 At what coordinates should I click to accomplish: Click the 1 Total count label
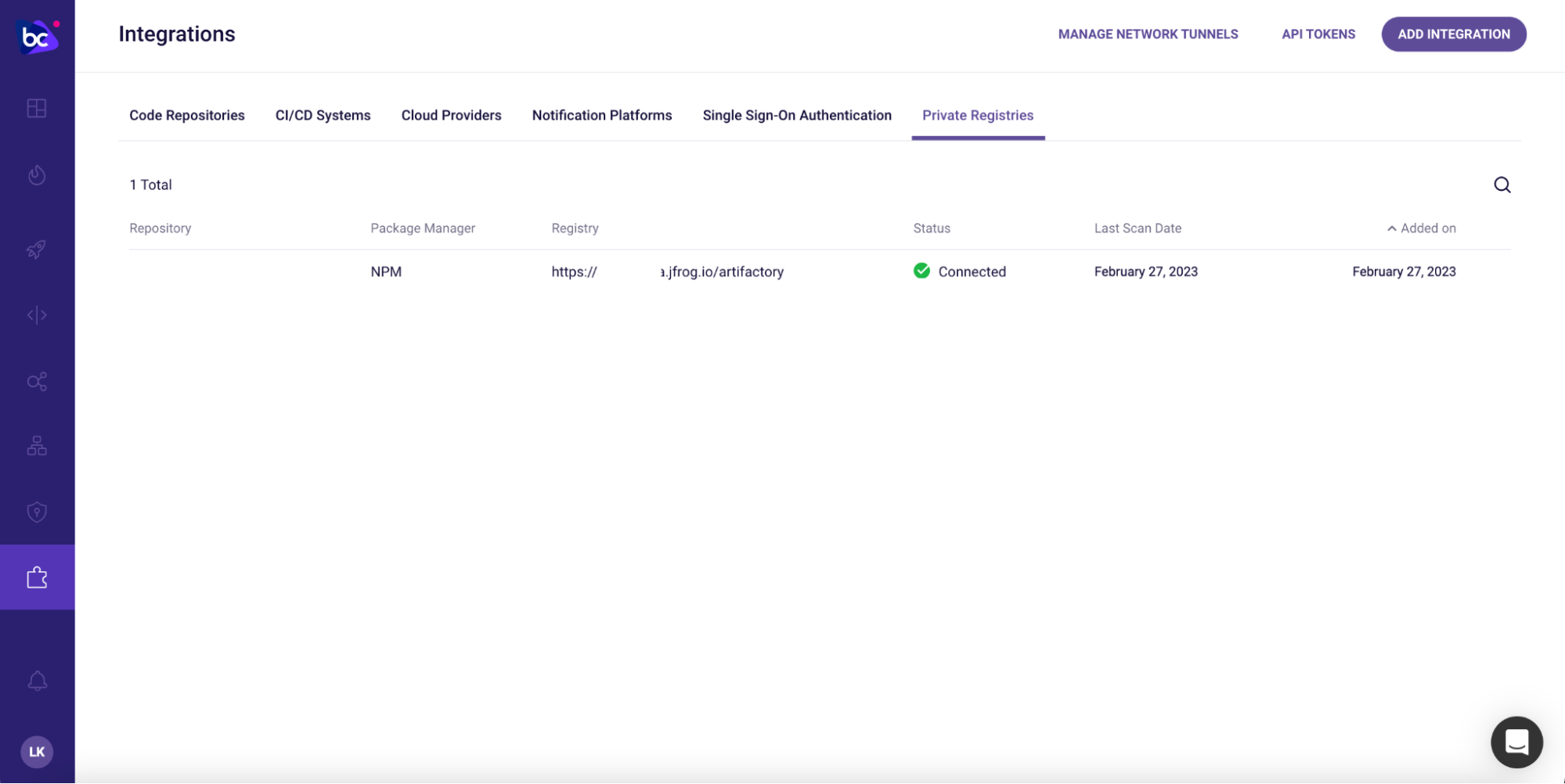click(x=150, y=185)
